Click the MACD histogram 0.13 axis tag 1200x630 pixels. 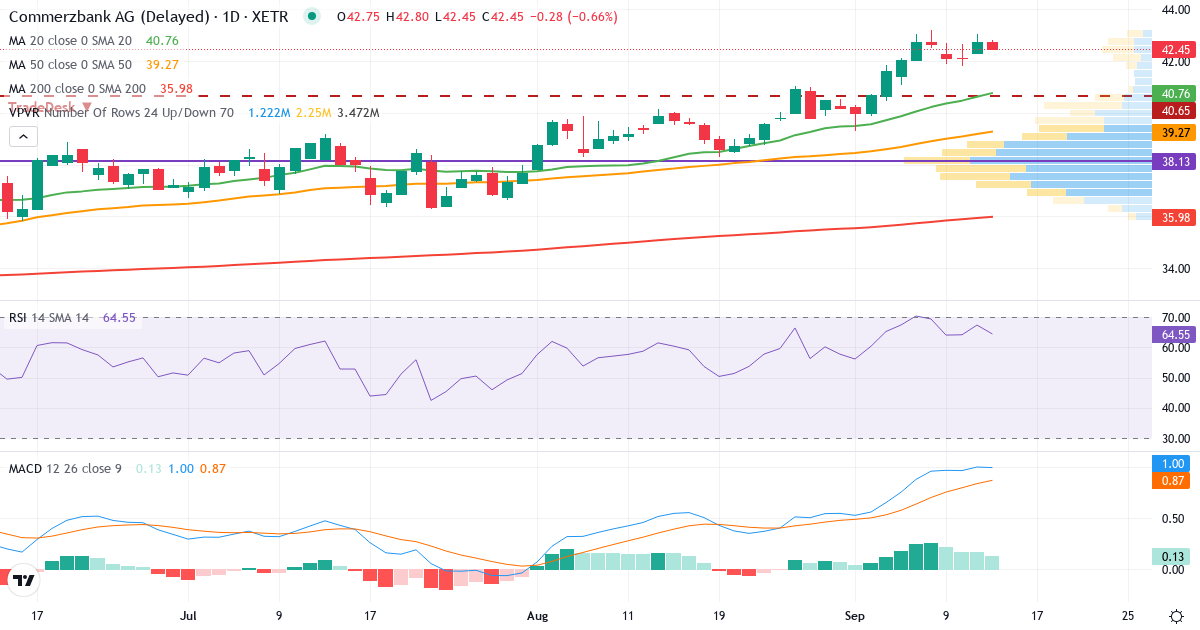(1172, 556)
